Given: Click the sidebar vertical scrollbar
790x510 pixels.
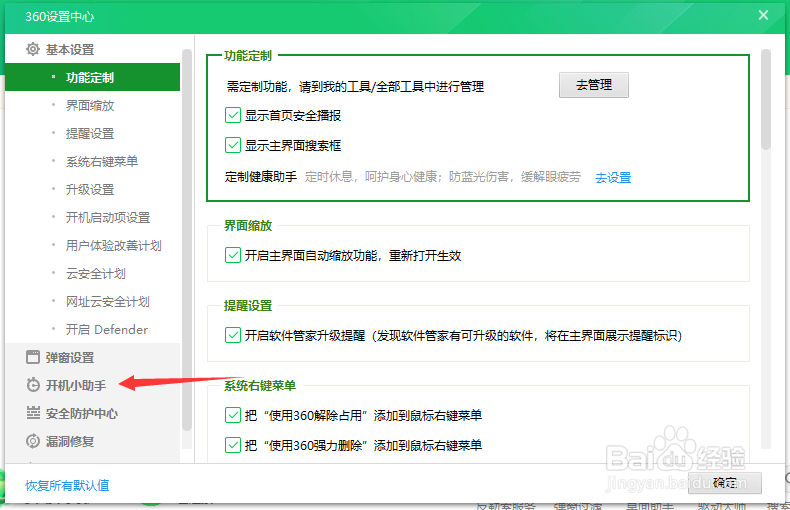Looking at the screenshot, I should 186,239.
